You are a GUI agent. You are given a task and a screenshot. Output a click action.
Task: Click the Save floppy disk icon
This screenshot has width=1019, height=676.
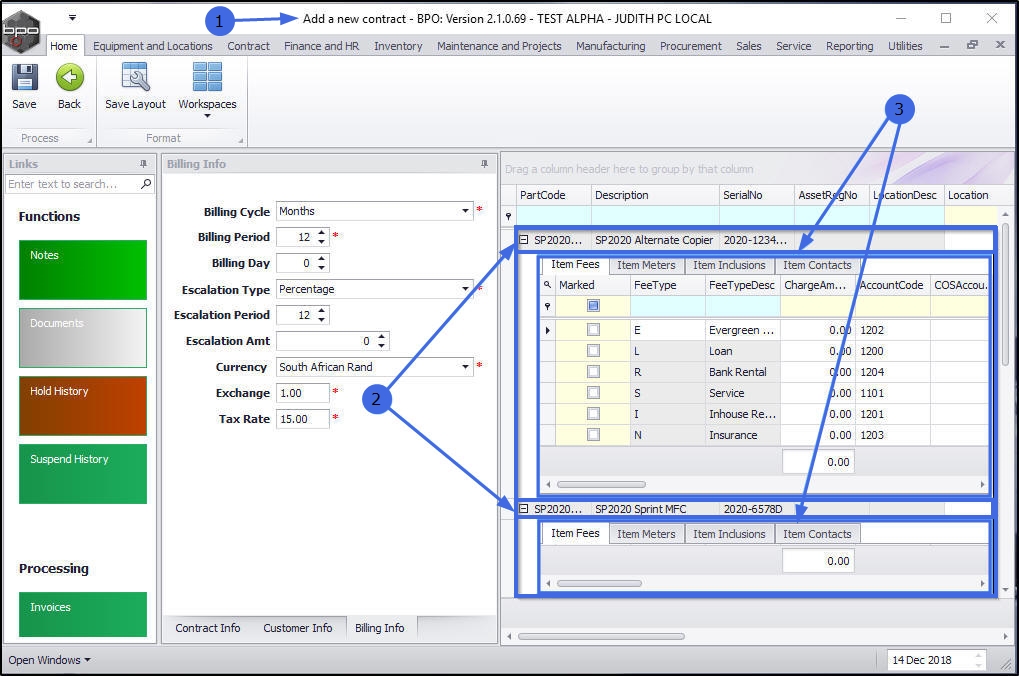[24, 77]
